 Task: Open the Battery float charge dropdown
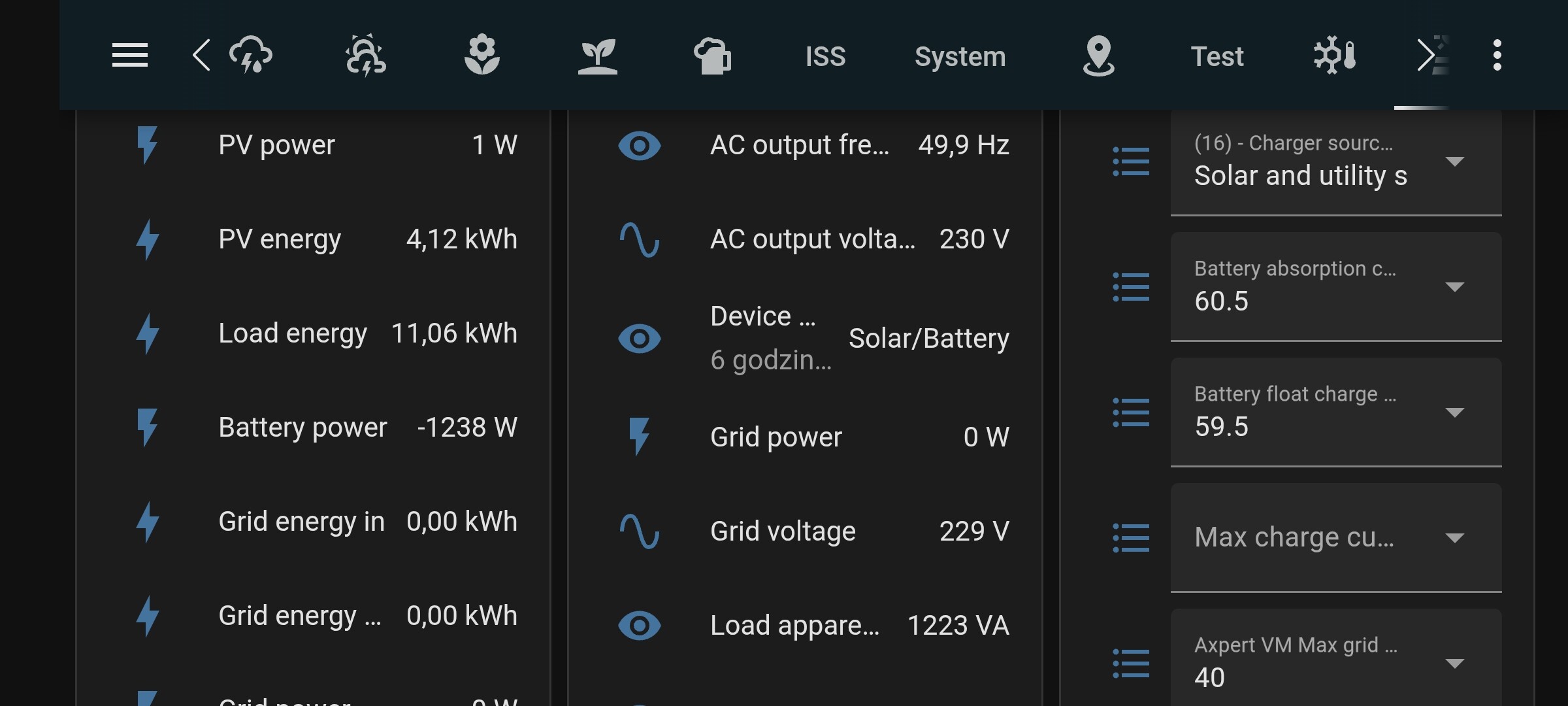1335,412
